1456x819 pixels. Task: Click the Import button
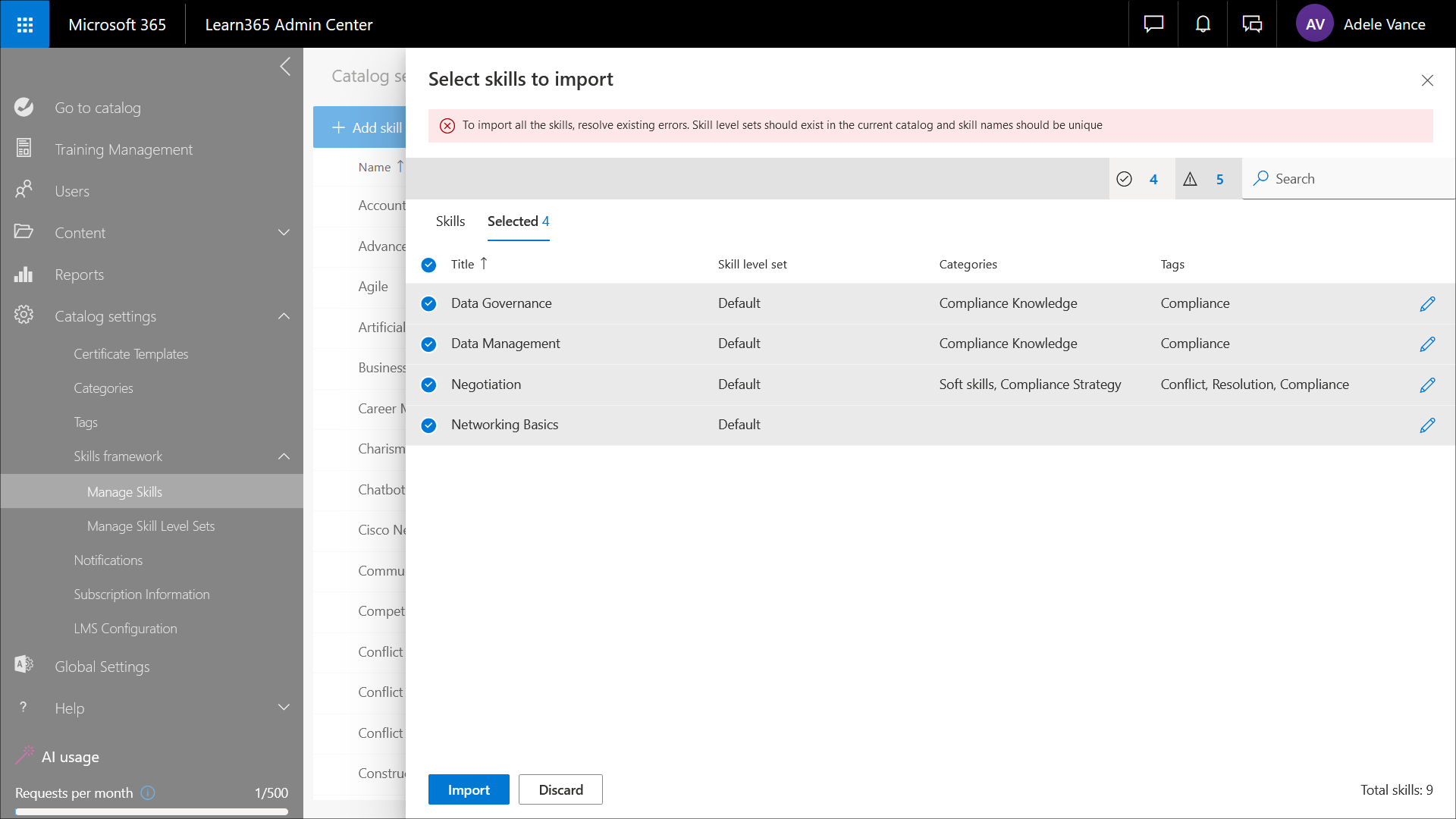tap(469, 789)
